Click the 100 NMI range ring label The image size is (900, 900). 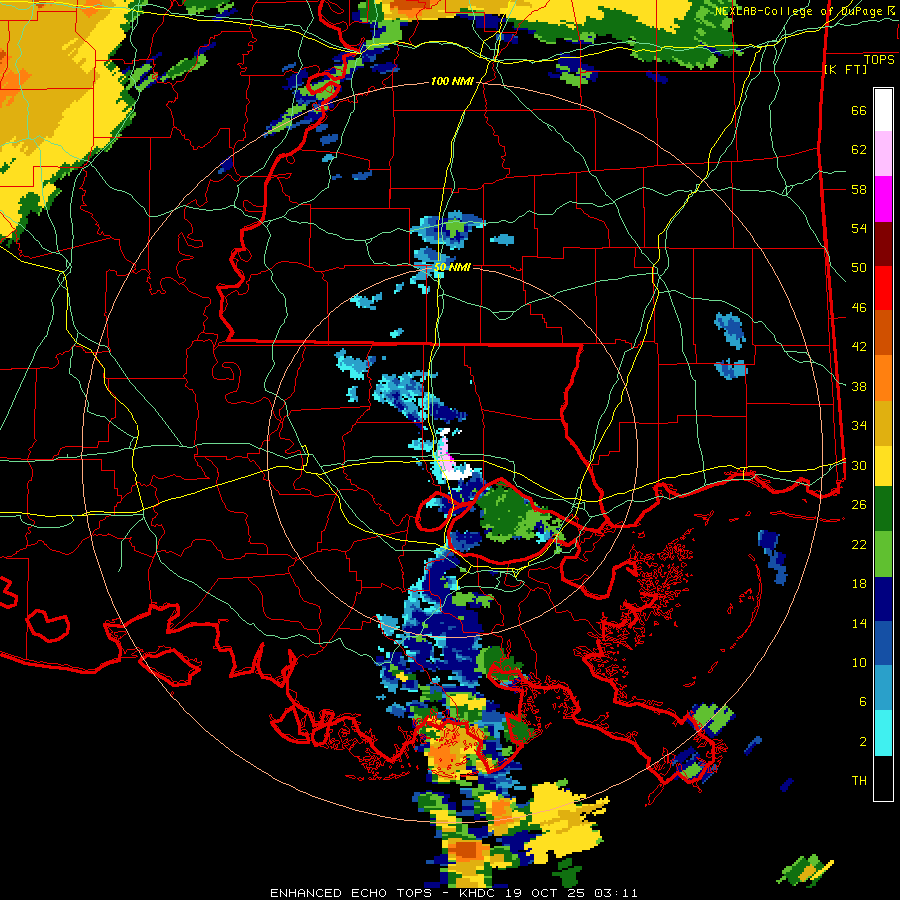coord(452,82)
